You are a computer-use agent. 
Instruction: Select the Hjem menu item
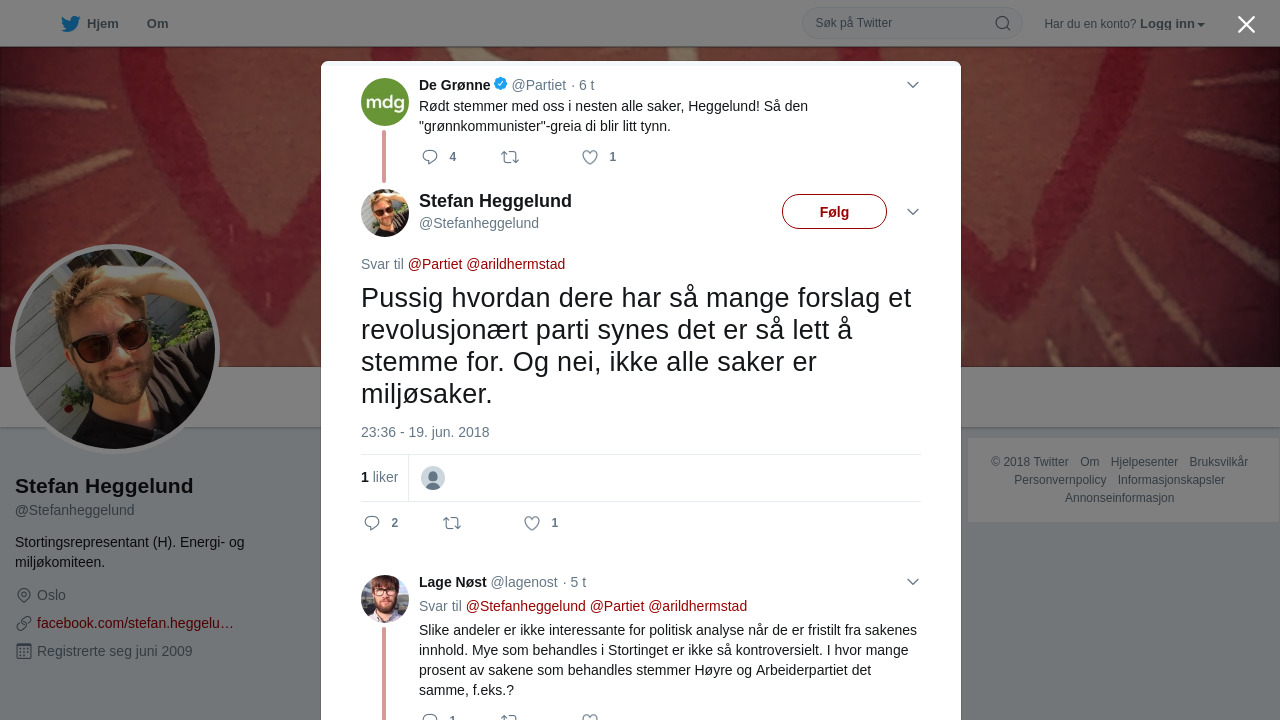tap(103, 23)
